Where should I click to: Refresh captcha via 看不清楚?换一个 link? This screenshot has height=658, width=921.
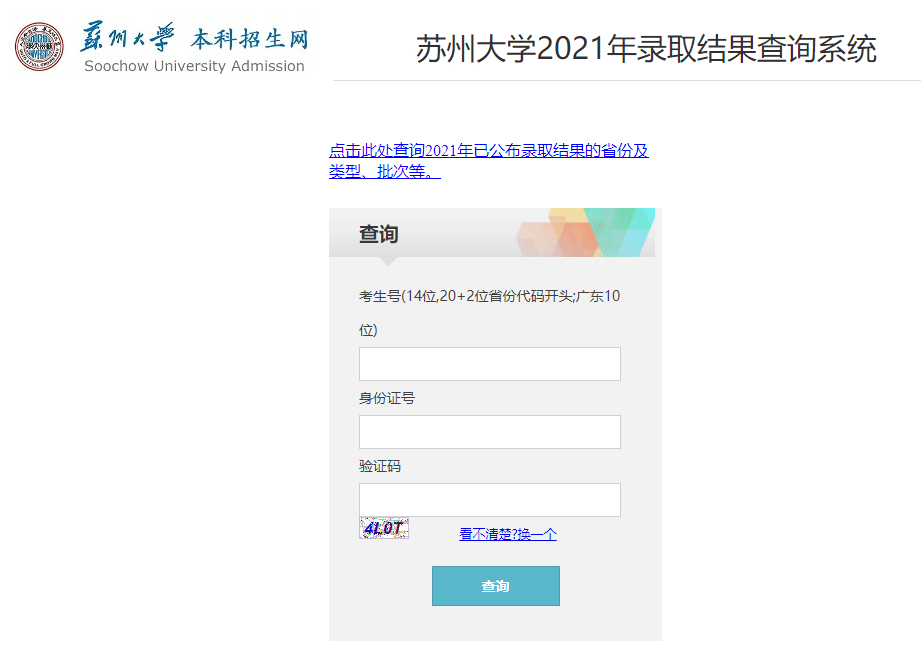(508, 534)
